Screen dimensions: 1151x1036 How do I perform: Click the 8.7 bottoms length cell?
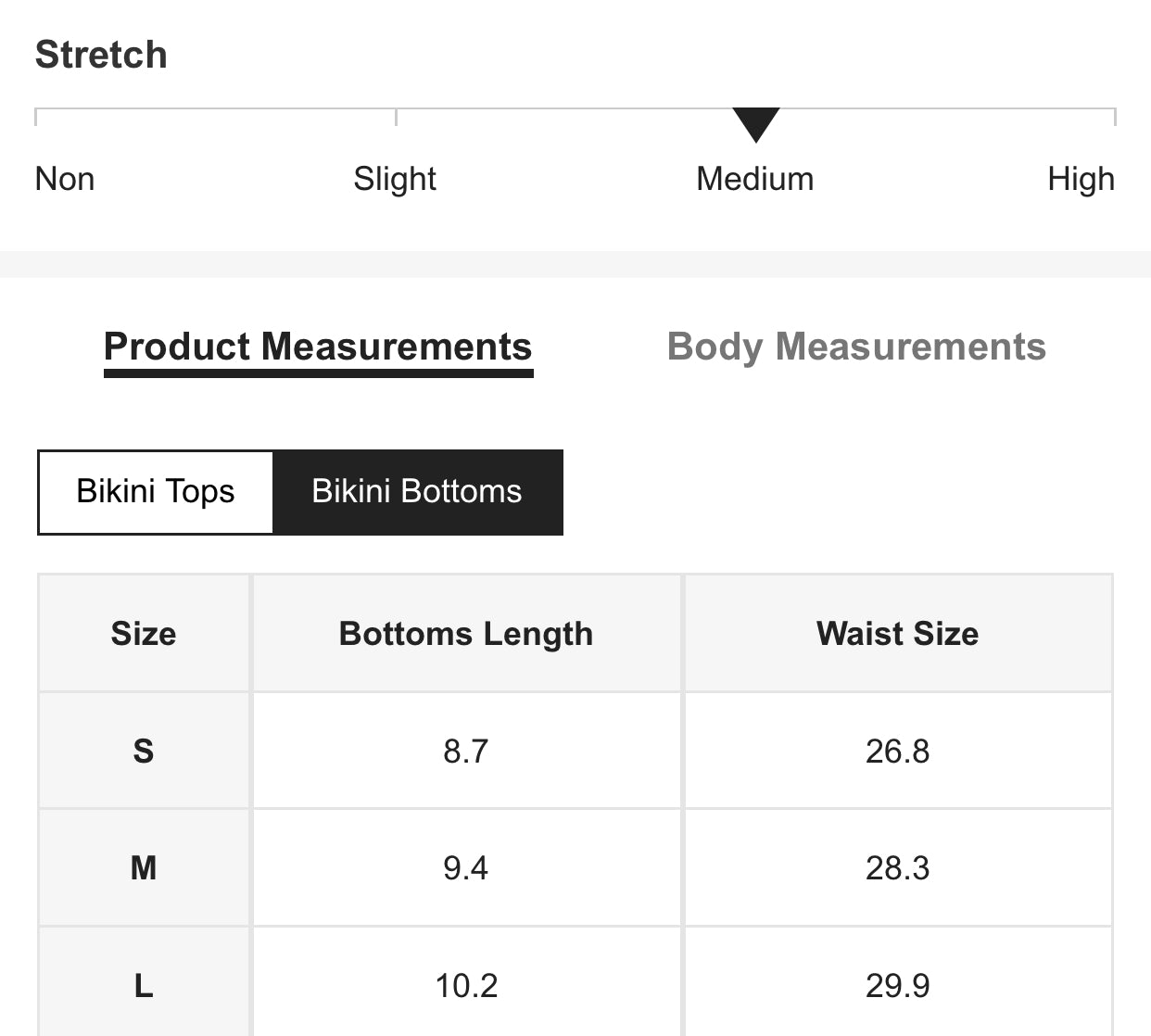coord(465,751)
